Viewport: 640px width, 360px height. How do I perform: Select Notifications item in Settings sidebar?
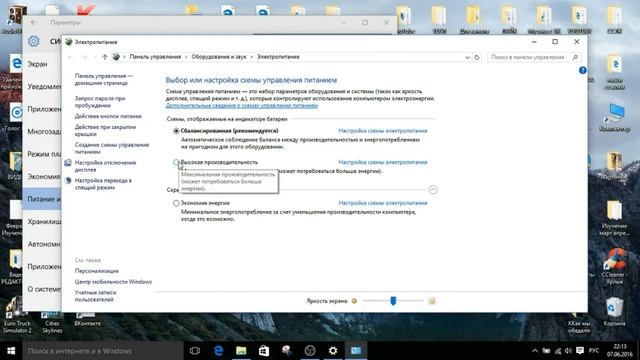coord(42,87)
